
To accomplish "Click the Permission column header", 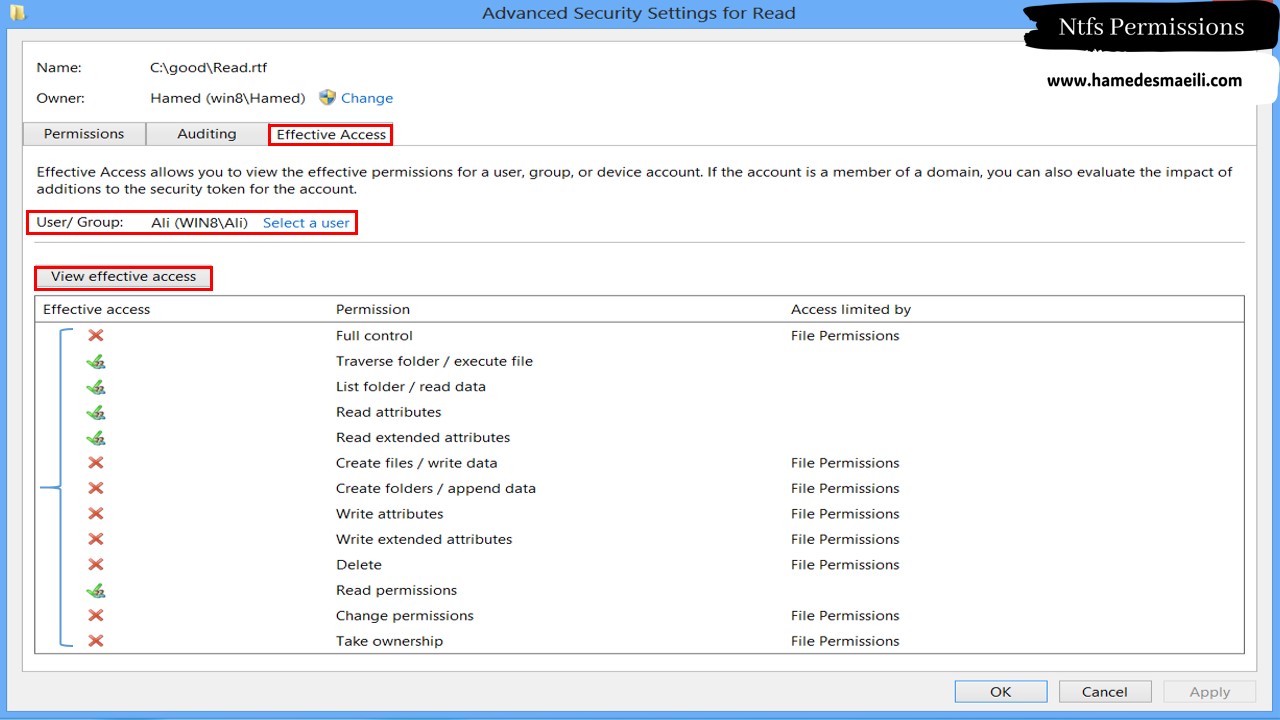I will 373,310.
